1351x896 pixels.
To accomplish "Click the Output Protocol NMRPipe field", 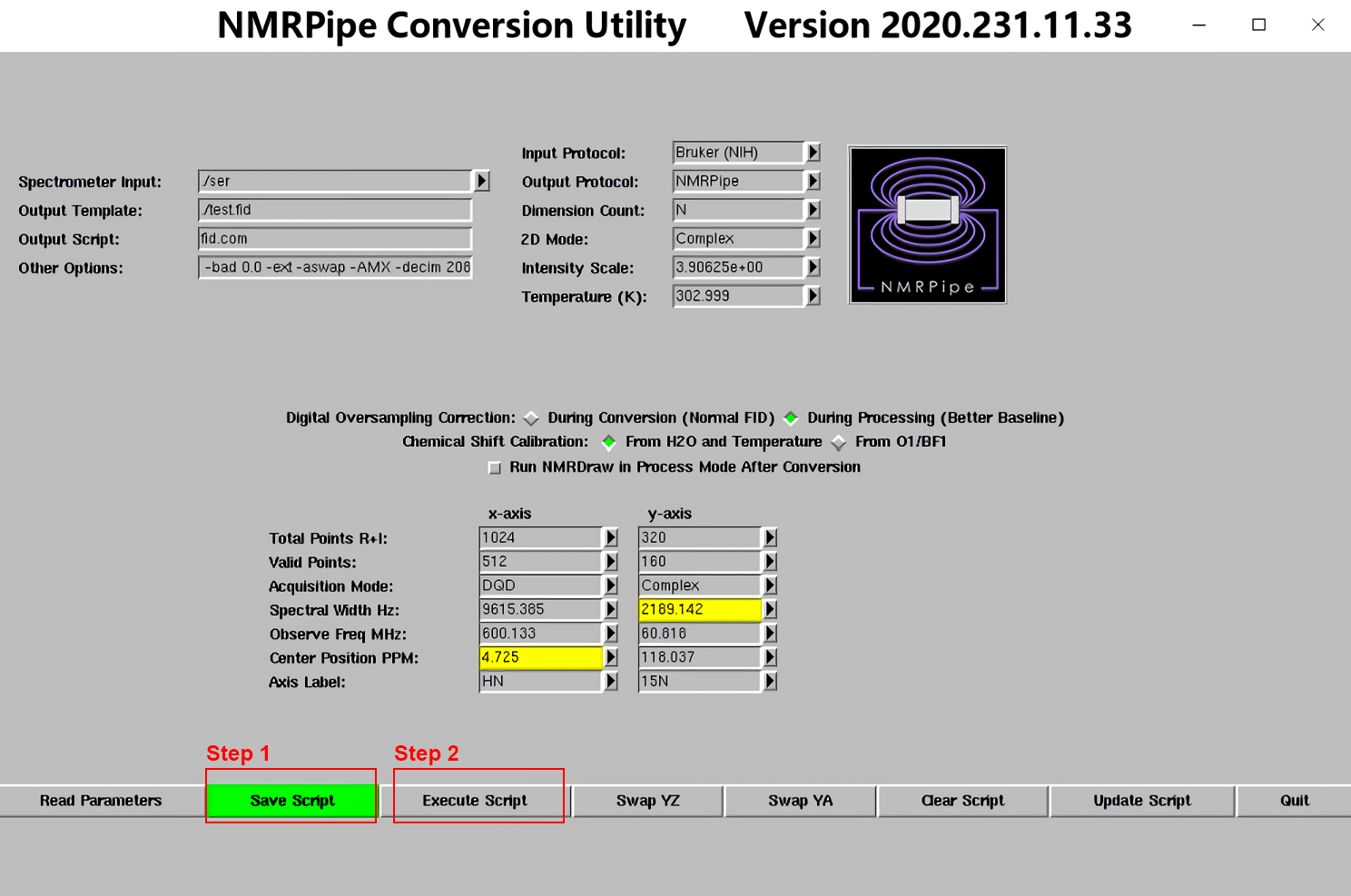I will click(739, 181).
